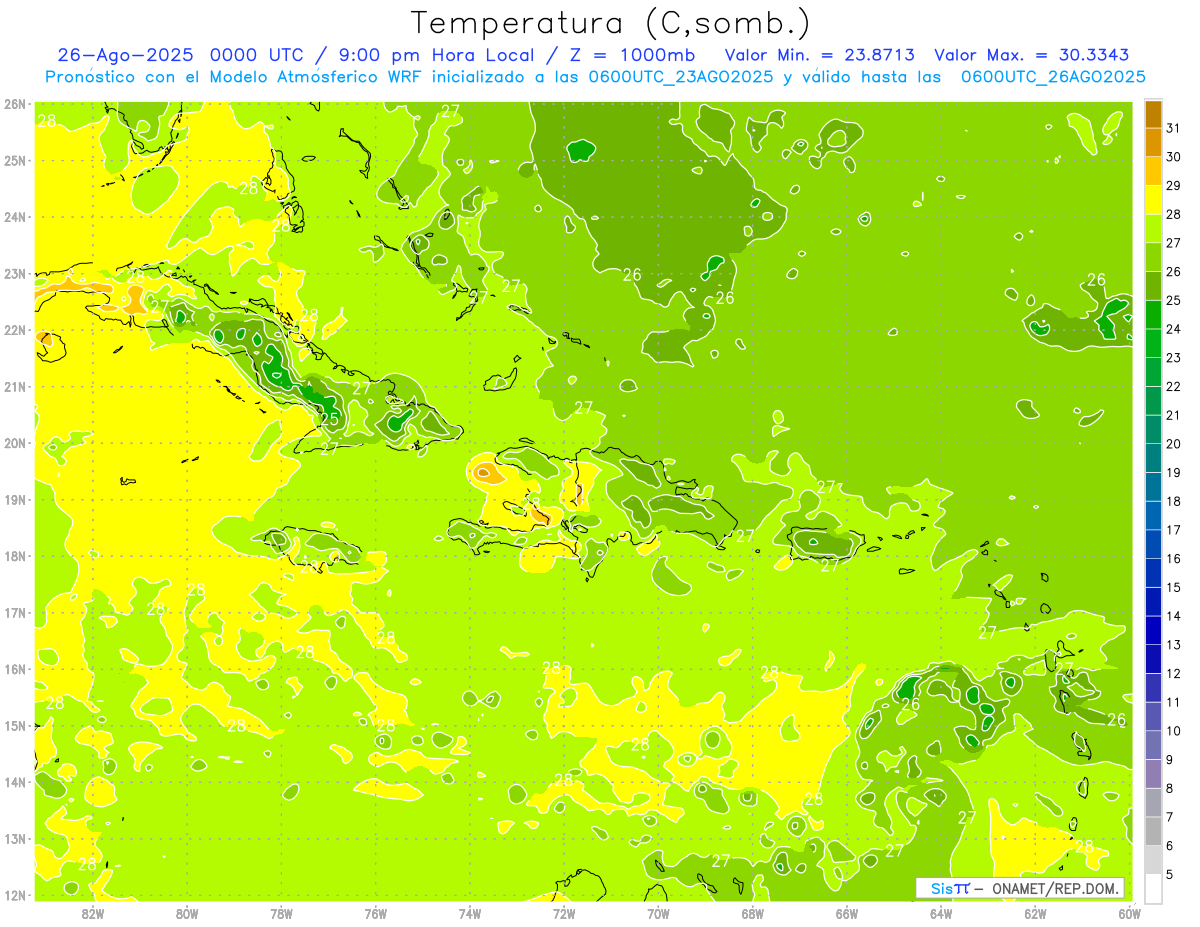Click color bar label "31"
Viewport: 1200px width, 927px height.
point(1173,128)
